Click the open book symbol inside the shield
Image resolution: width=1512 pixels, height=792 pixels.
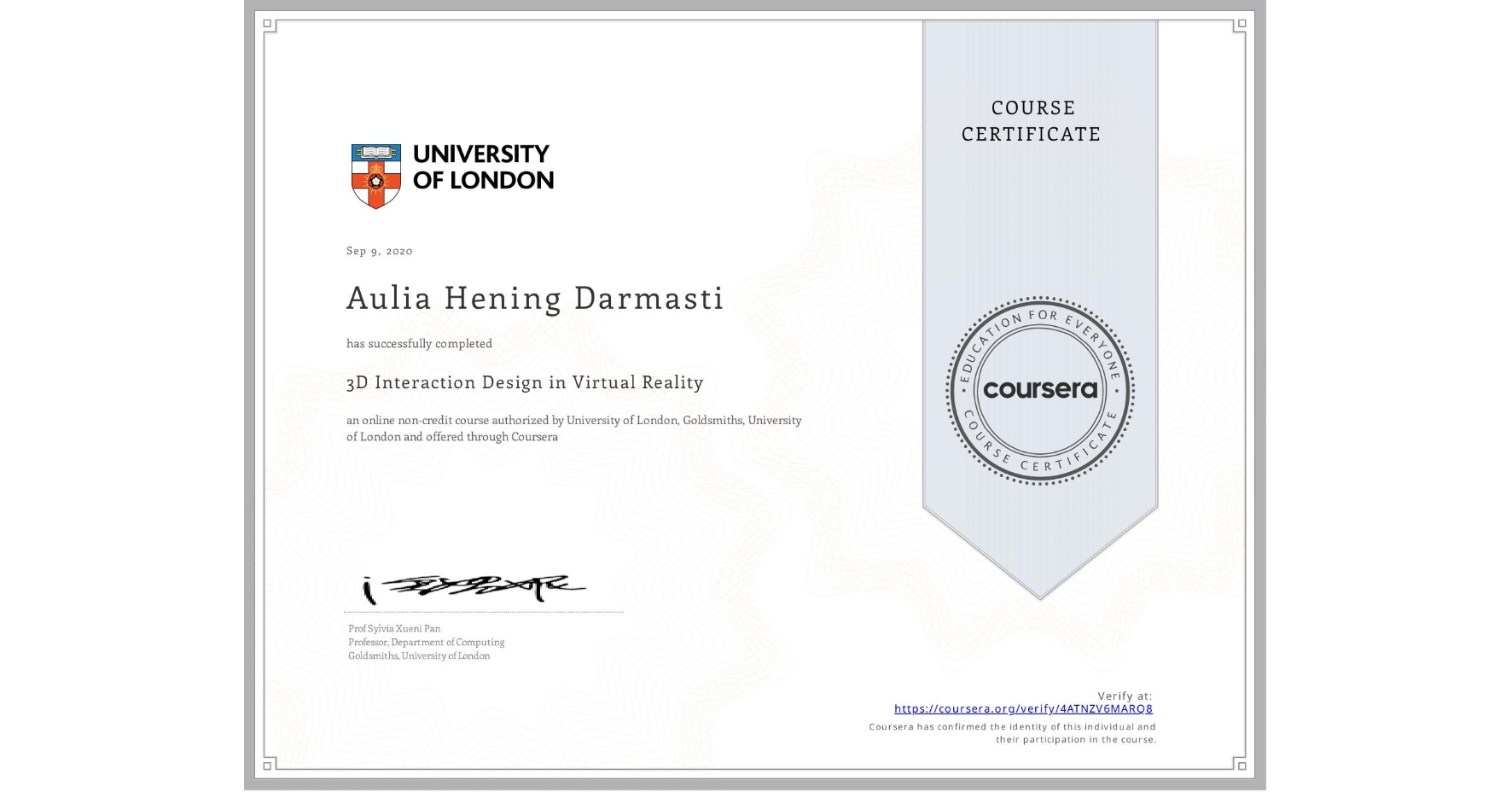[x=374, y=150]
